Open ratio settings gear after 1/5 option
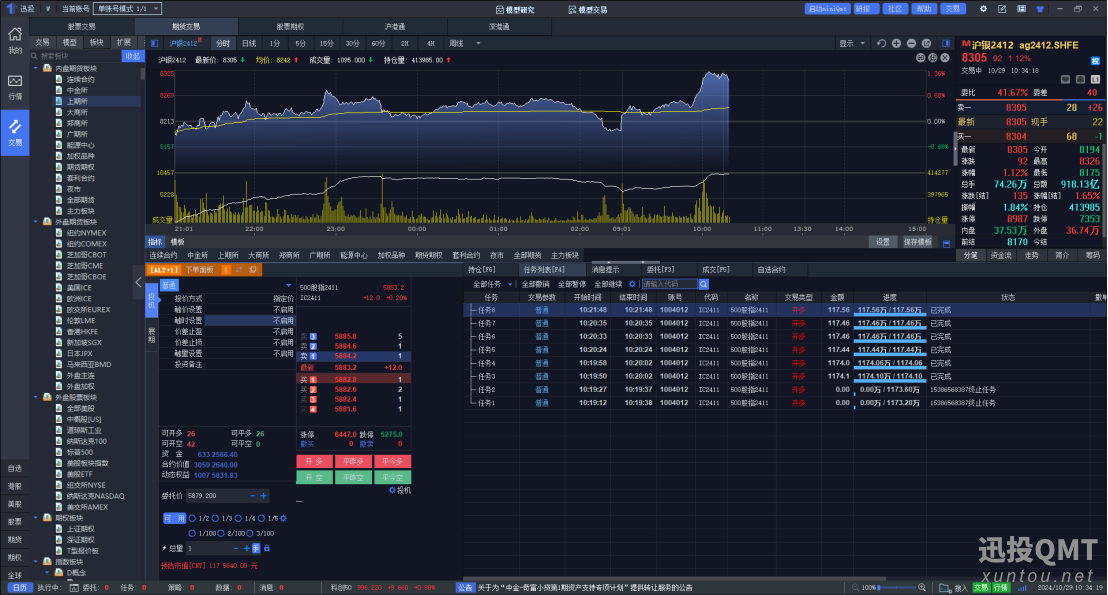Screen dimensions: 1108x595 pos(283,519)
